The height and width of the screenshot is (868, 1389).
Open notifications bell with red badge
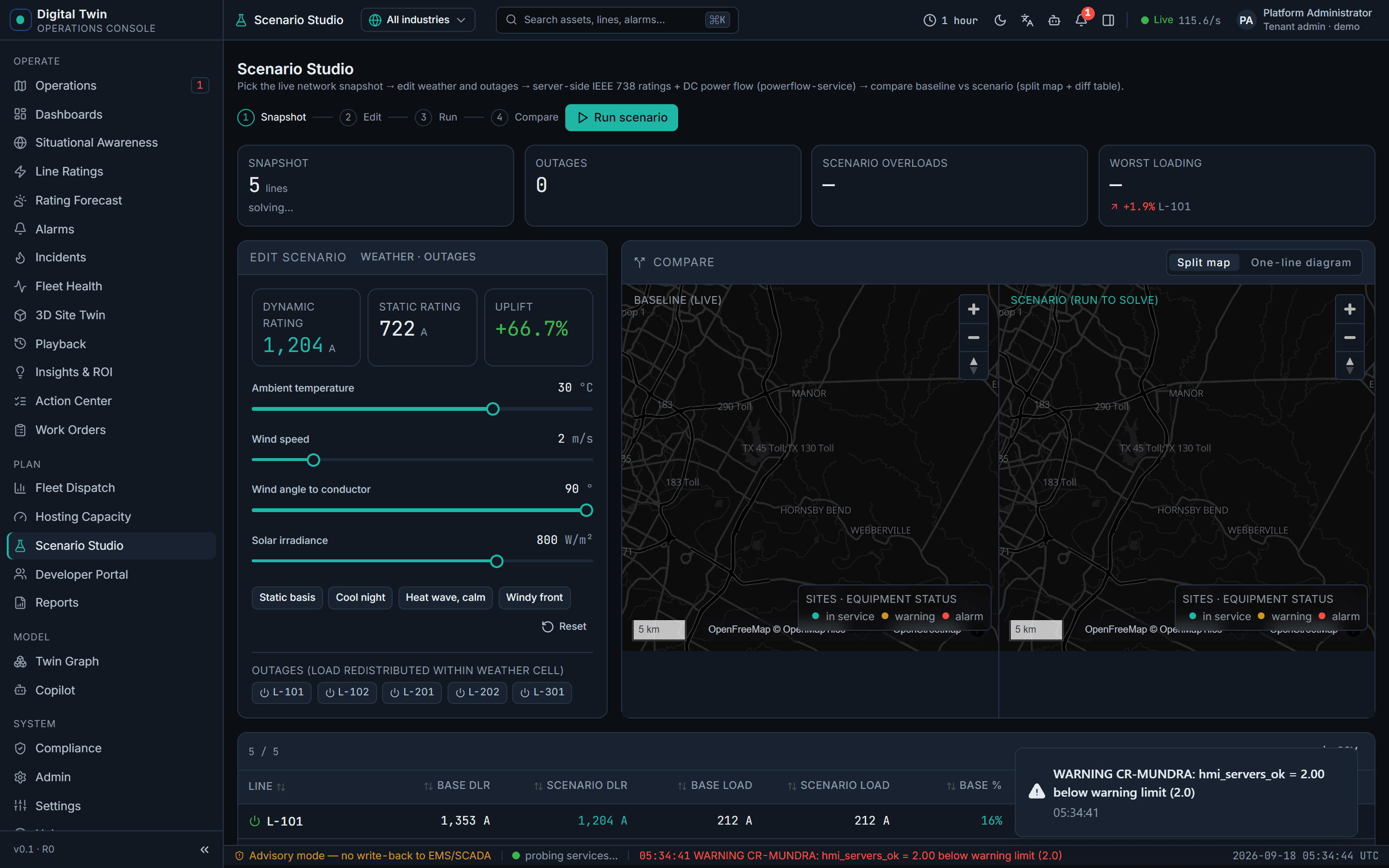tap(1081, 20)
